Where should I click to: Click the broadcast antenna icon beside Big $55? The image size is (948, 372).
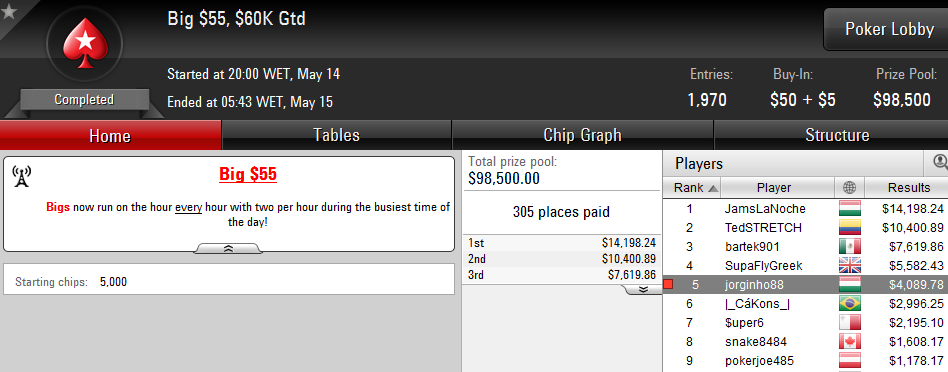pos(21,177)
